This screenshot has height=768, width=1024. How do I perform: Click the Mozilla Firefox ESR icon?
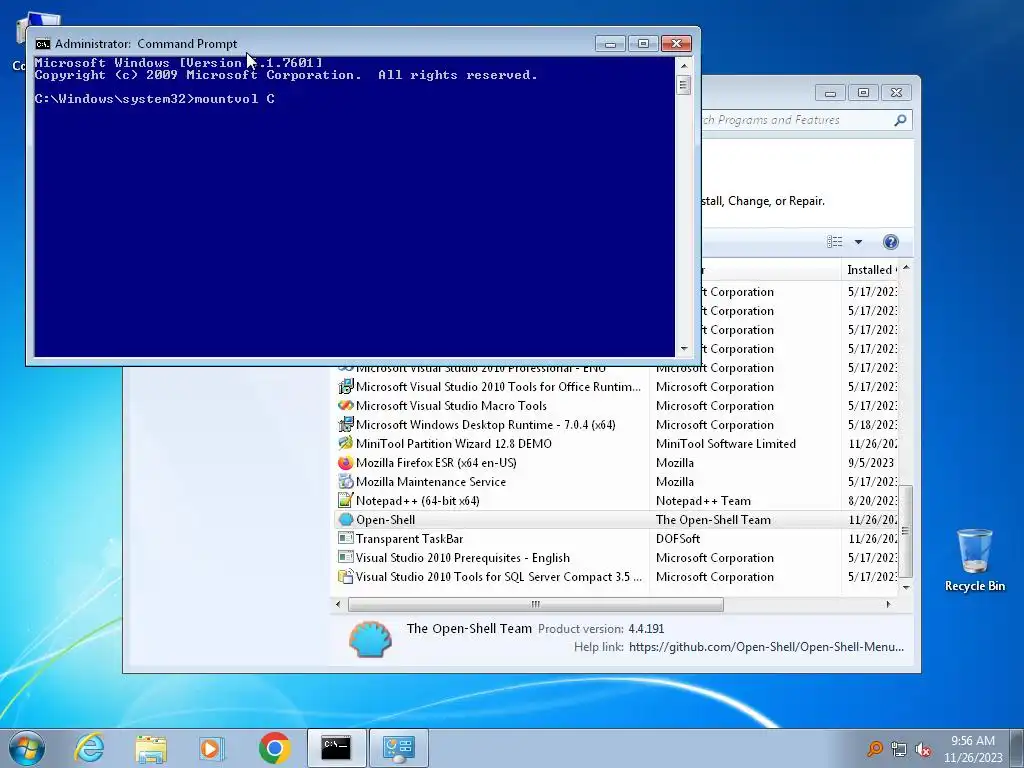[x=345, y=462]
